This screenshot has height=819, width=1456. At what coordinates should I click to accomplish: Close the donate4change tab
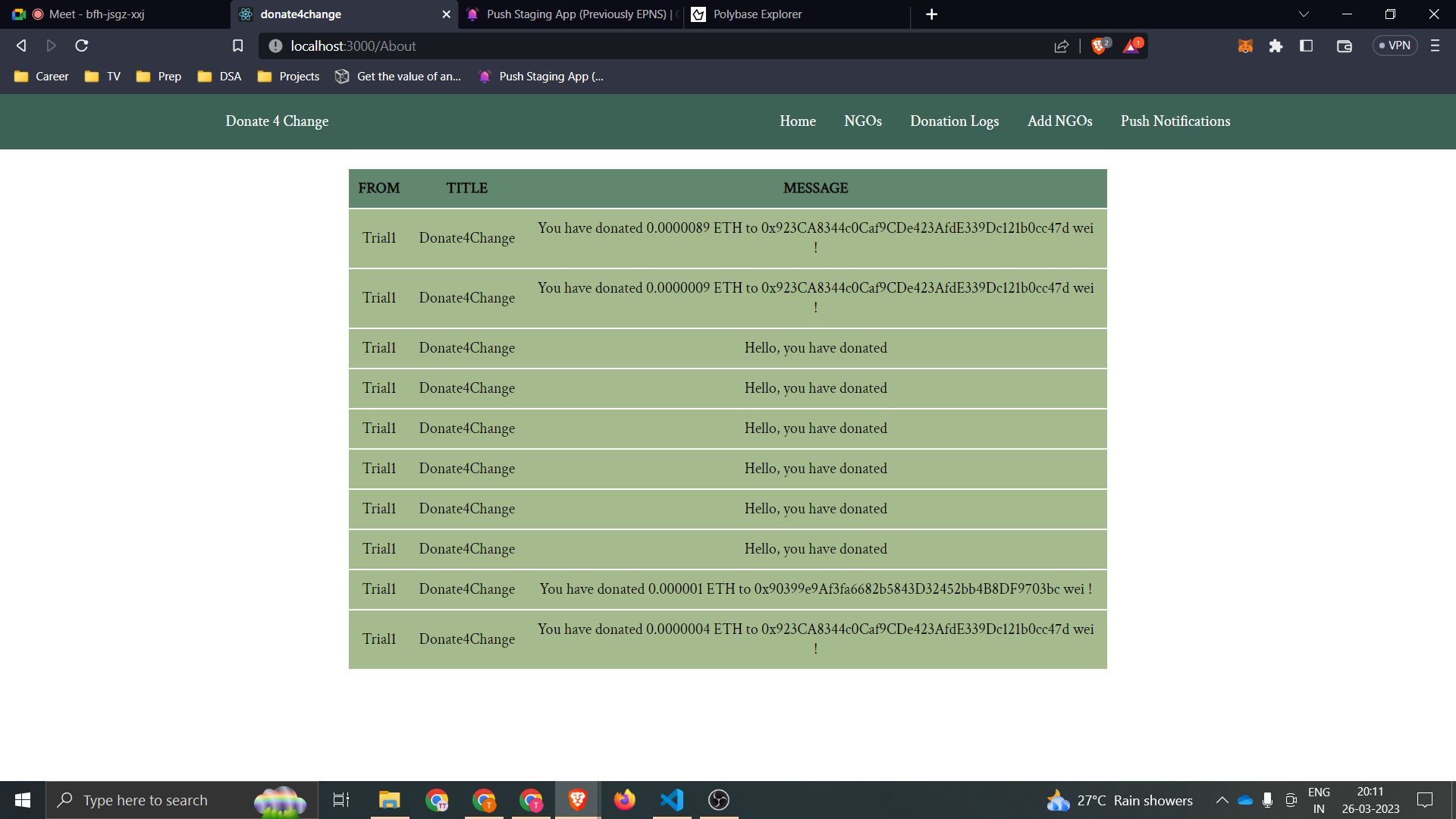click(x=446, y=14)
